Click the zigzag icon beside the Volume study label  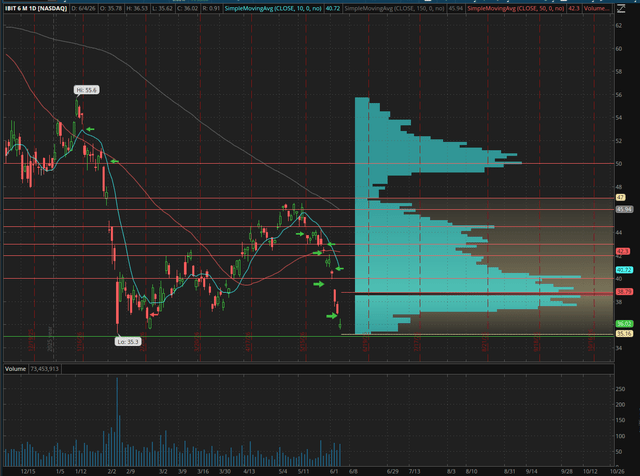[621, 8]
